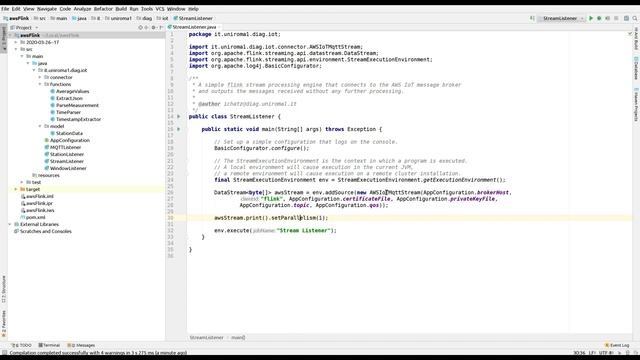The width and height of the screenshot is (640, 360).
Task: Open the Favorites side tool window
Action: [4, 324]
